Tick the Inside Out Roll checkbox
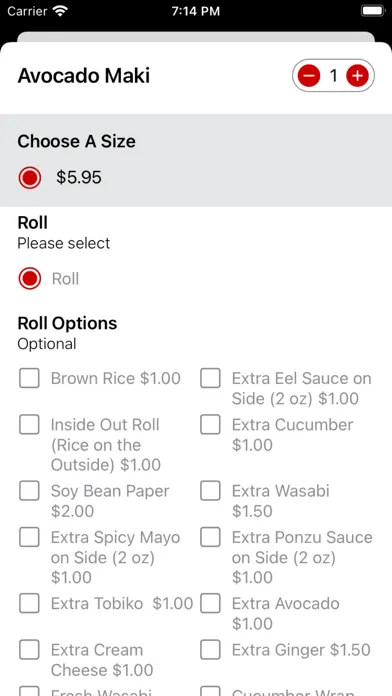Image resolution: width=392 pixels, height=696 pixels. pyautogui.click(x=29, y=425)
